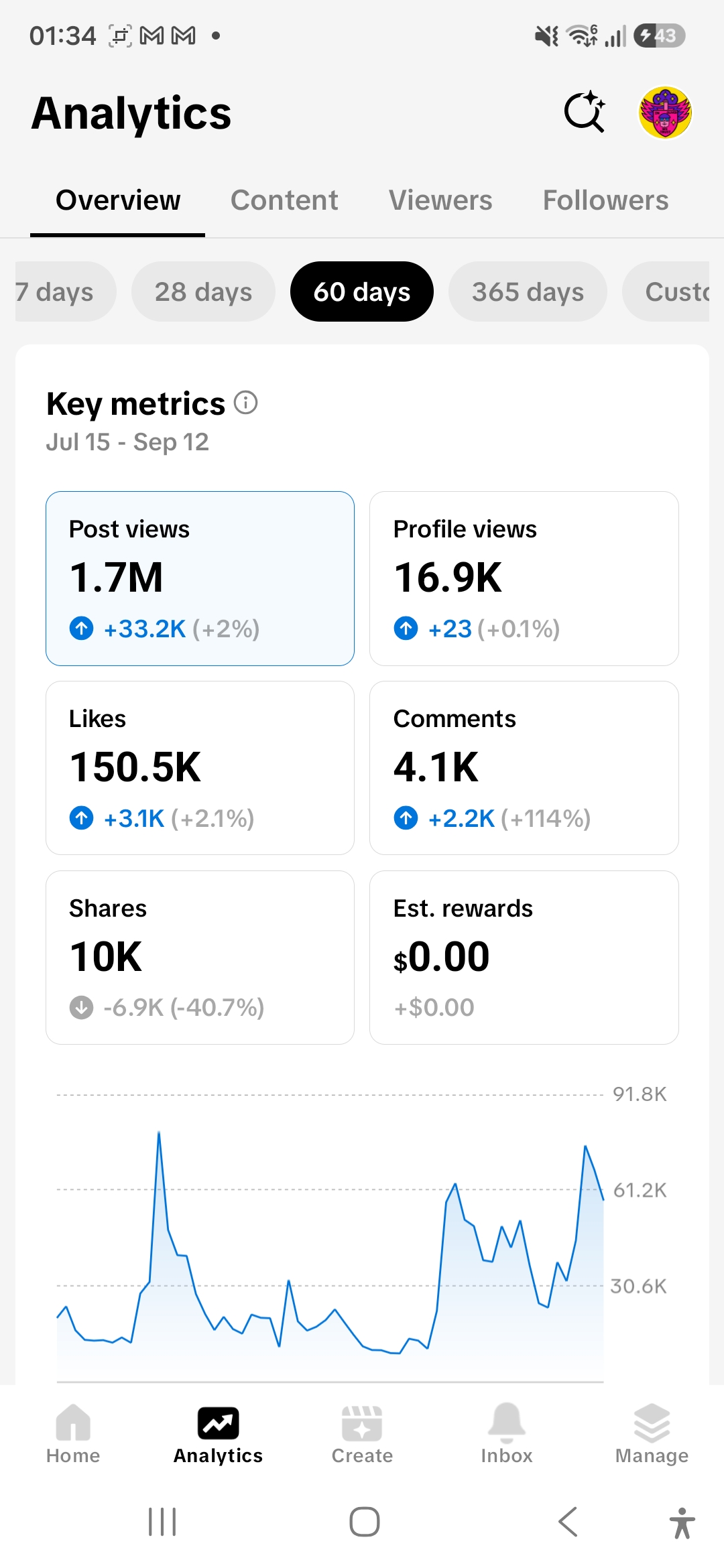Screen dimensions: 724x1568
Task: Open the Inbox bell icon
Action: (x=507, y=1423)
